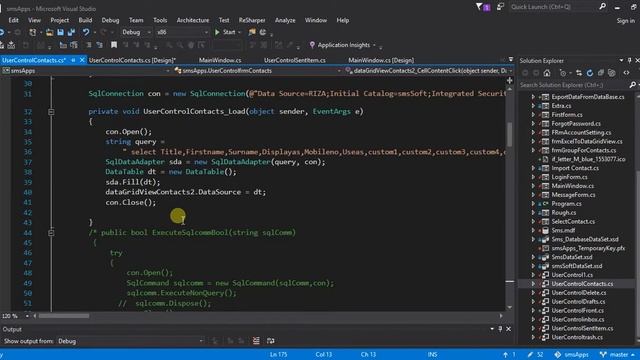Expand the LoginForm.cs tree node
Screen dimensions: 640x360
[x=533, y=177]
